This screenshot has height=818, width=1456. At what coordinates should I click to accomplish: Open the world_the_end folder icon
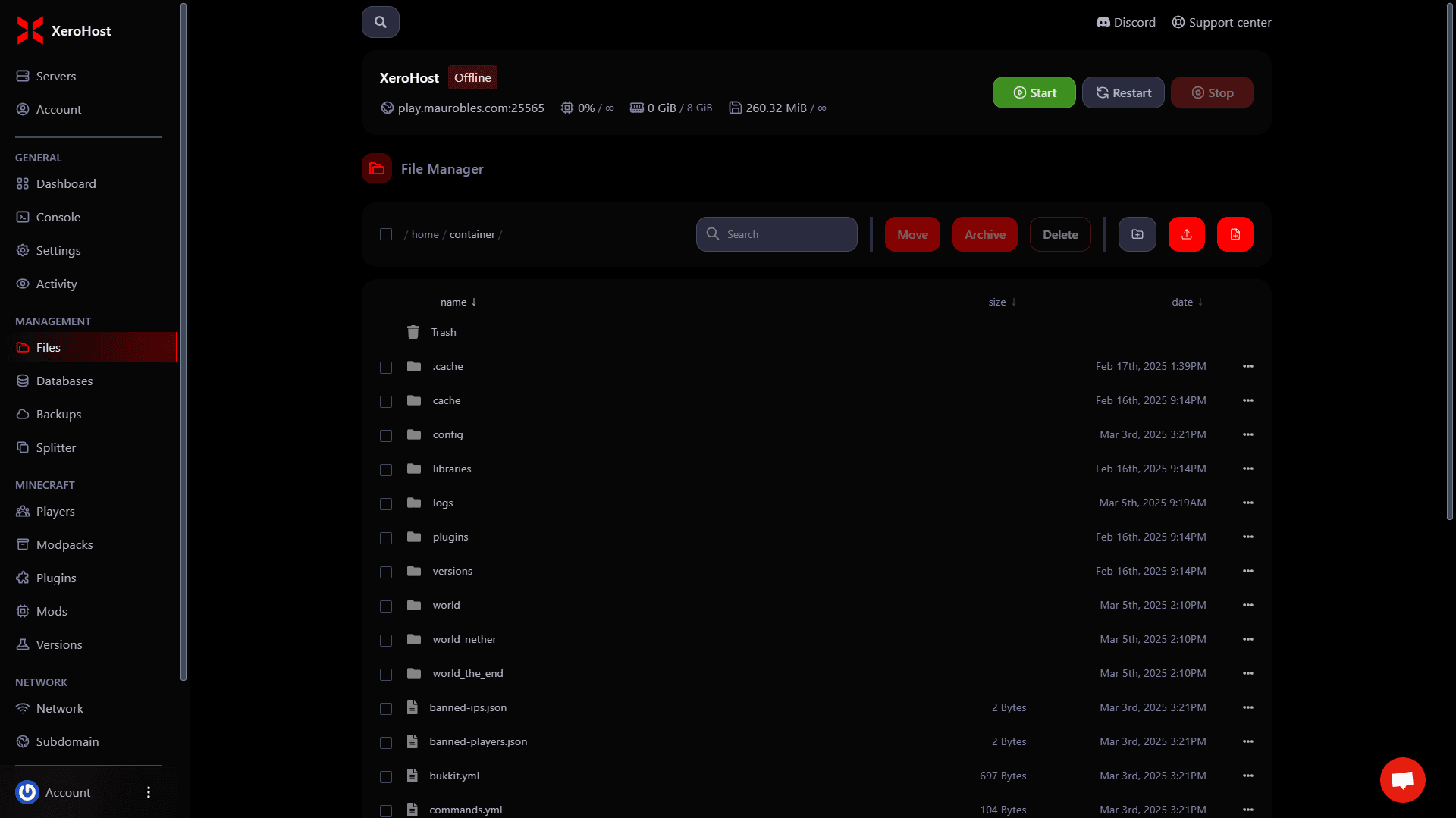(x=414, y=673)
